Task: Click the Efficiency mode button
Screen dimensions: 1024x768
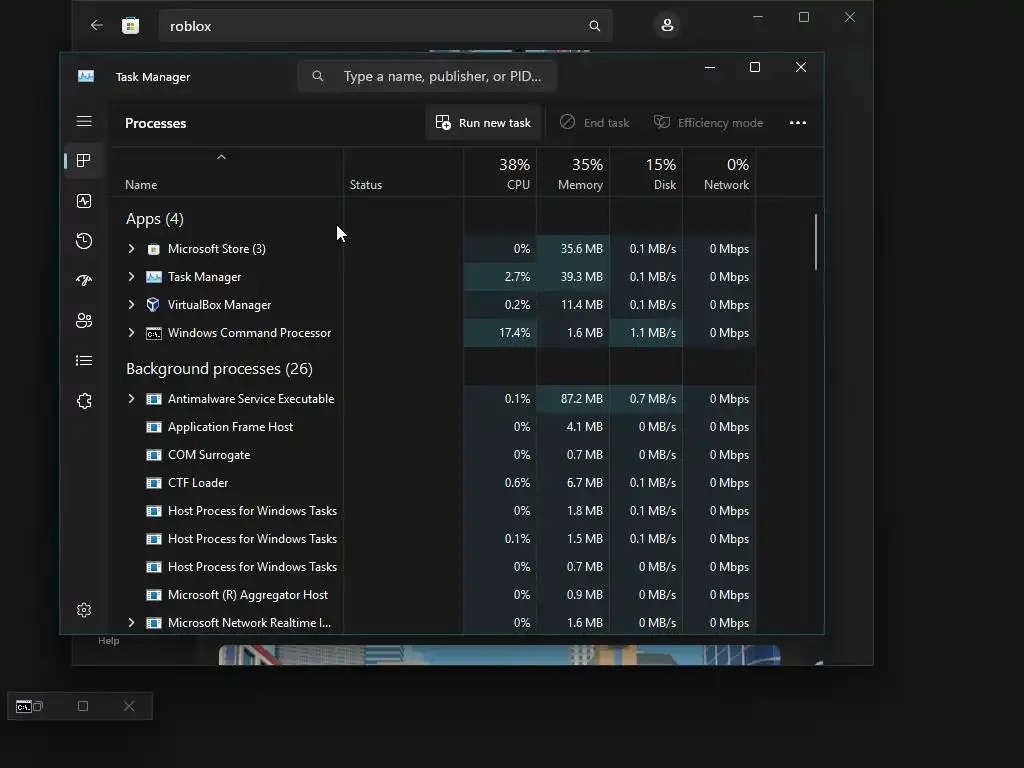Action: [708, 123]
